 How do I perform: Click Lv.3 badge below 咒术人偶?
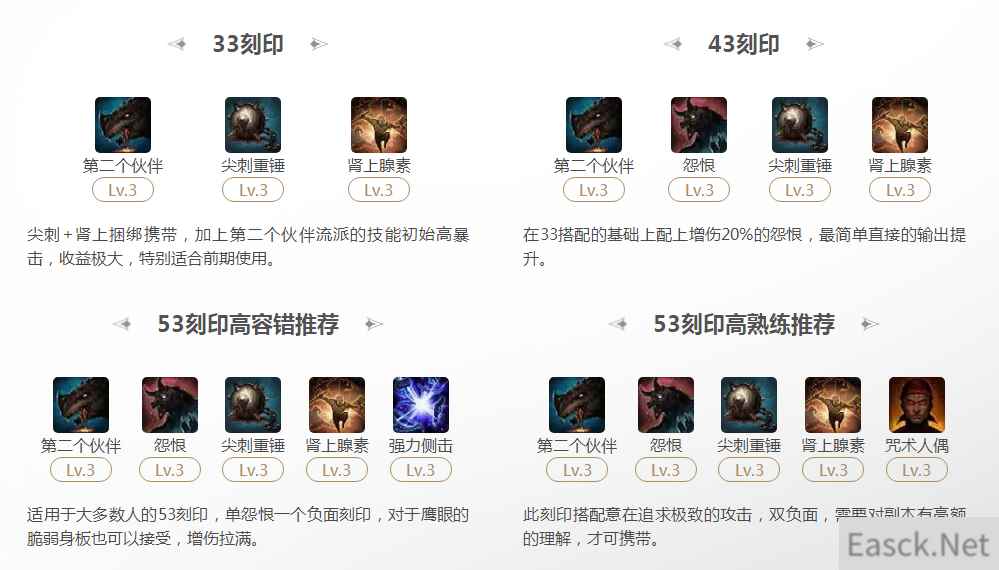(917, 470)
